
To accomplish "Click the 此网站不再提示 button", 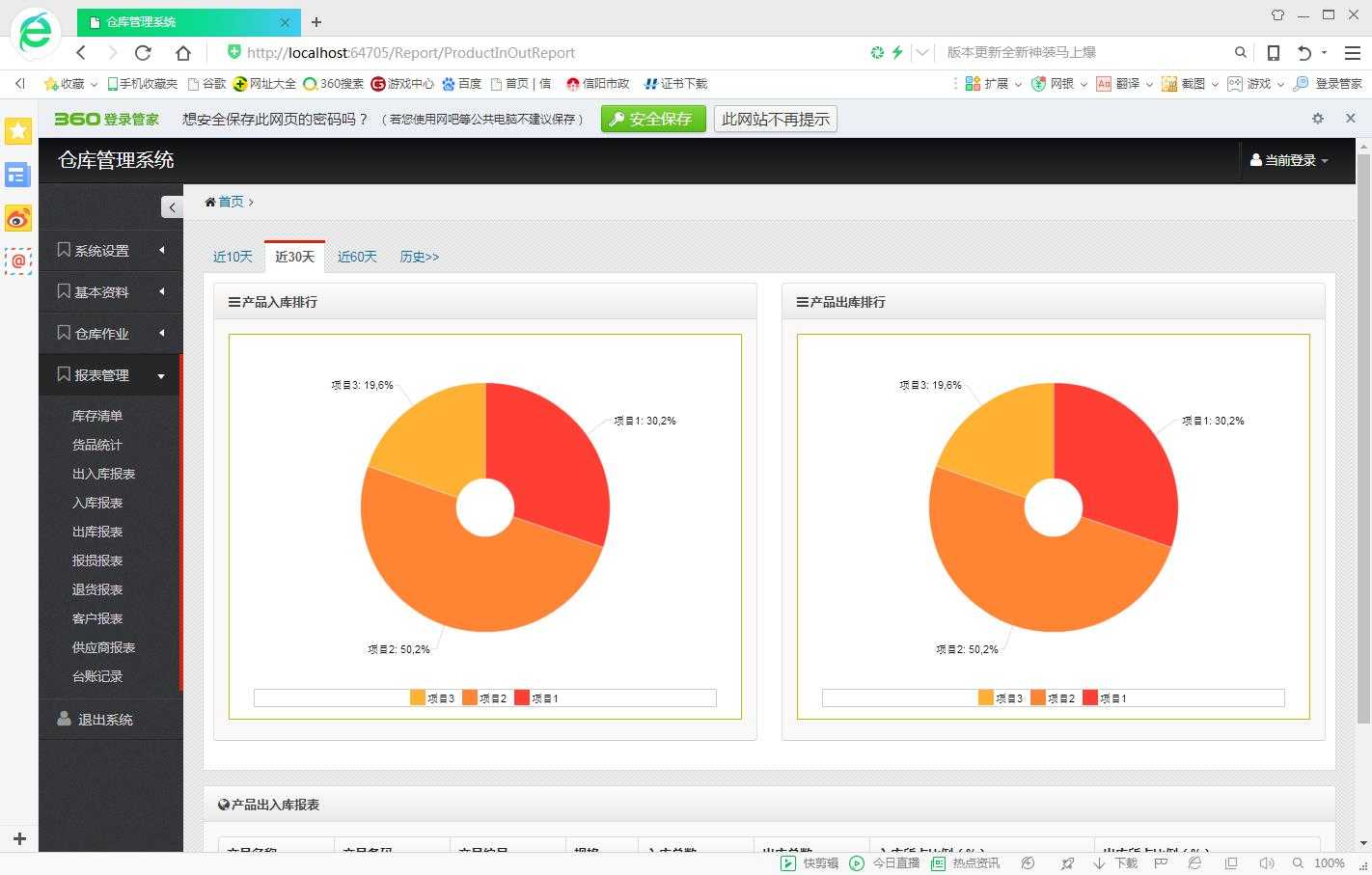I will (x=776, y=119).
